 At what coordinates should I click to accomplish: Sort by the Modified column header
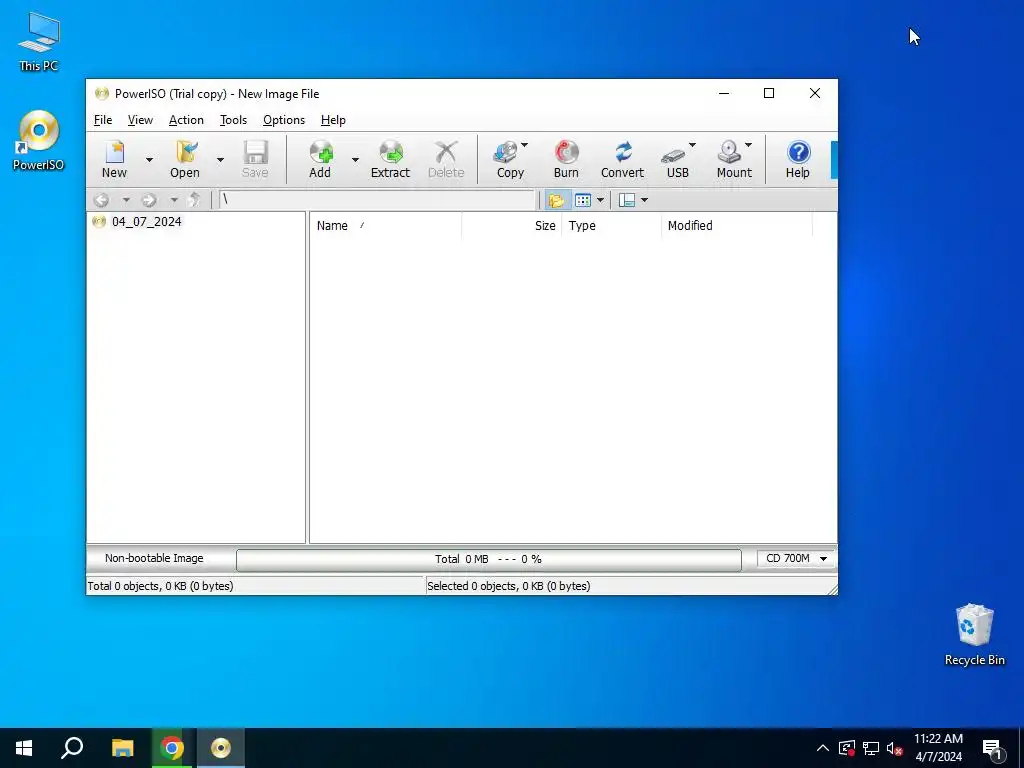click(x=737, y=226)
